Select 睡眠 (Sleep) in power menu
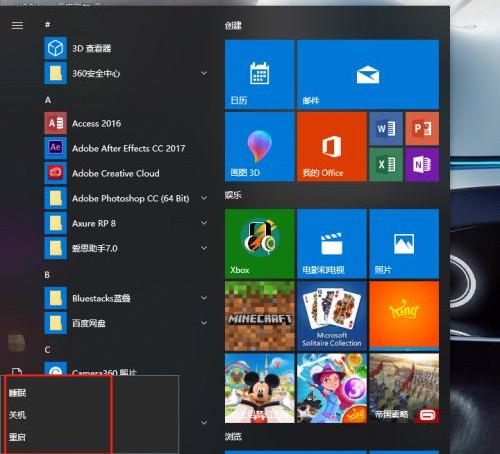The width and height of the screenshot is (500, 454). click(x=18, y=393)
